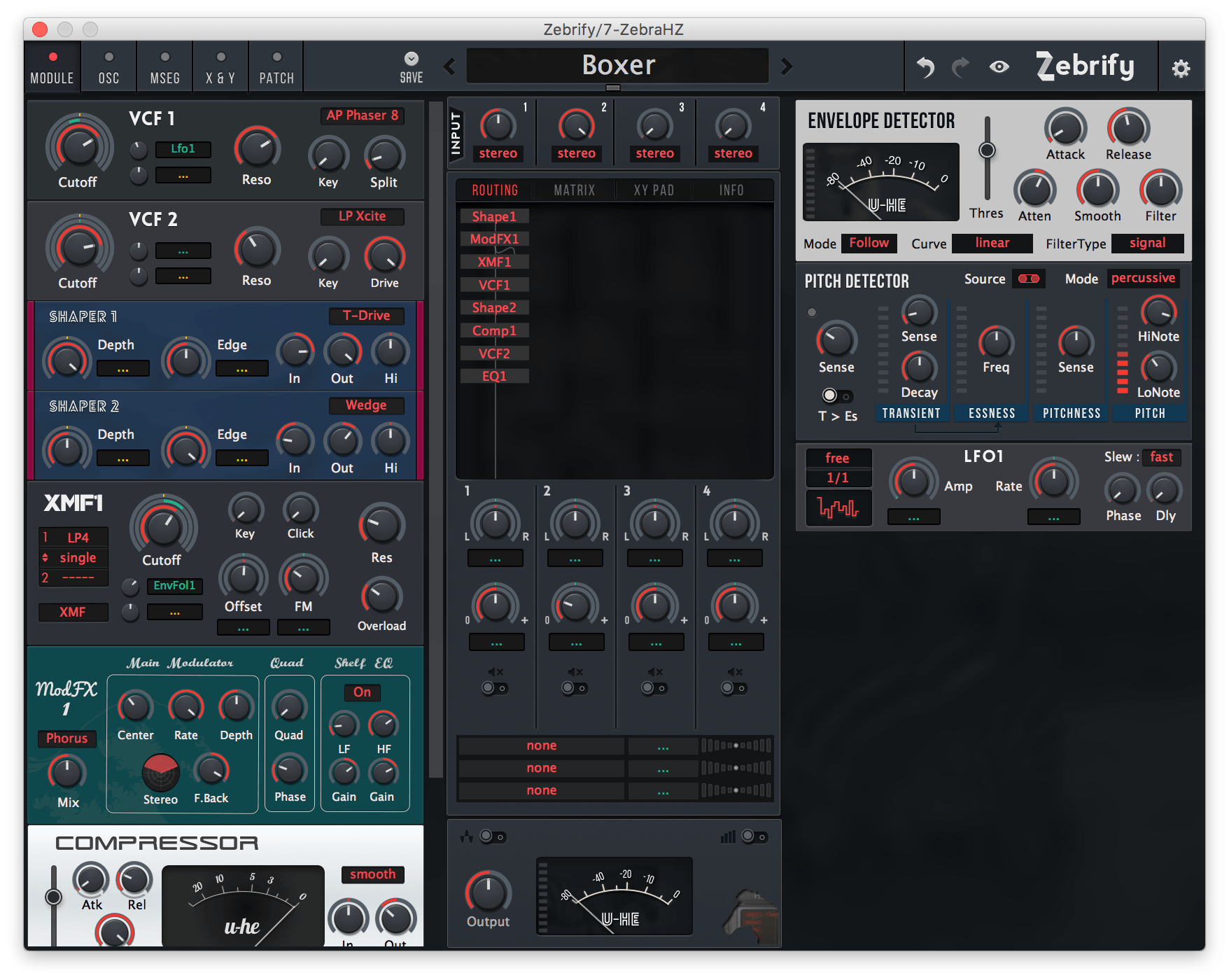Toggle the Pitch Detector Source switch
The width and height of the screenshot is (1229, 980).
click(1028, 279)
